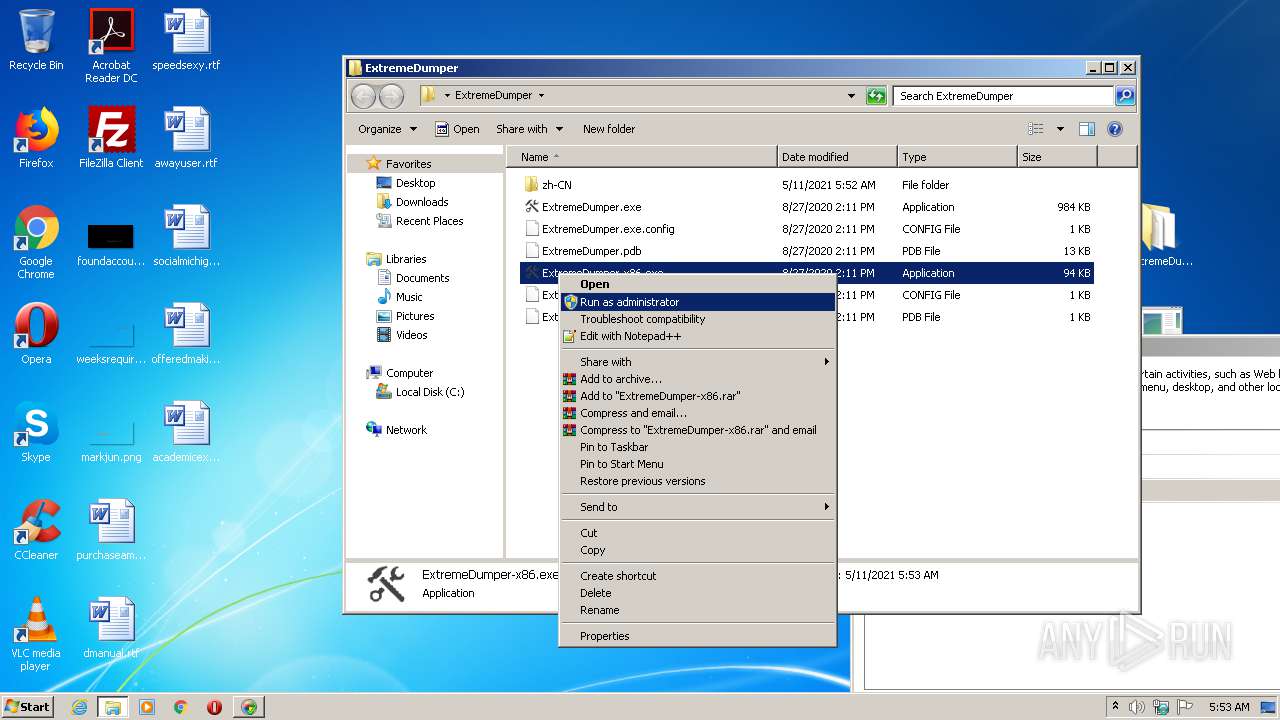Open dmanual.rtf on desktop
This screenshot has height=720, width=1280.
(x=111, y=628)
